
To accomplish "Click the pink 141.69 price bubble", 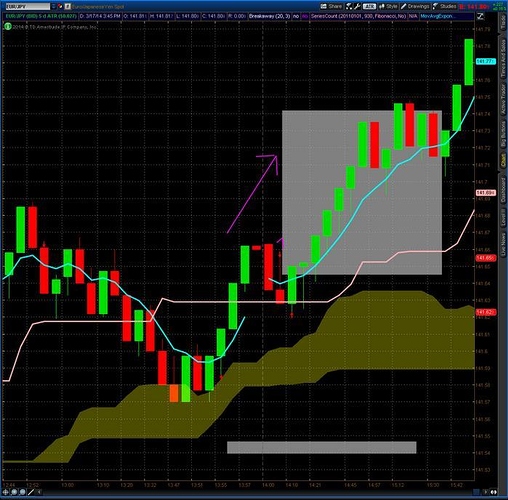I will coord(486,193).
